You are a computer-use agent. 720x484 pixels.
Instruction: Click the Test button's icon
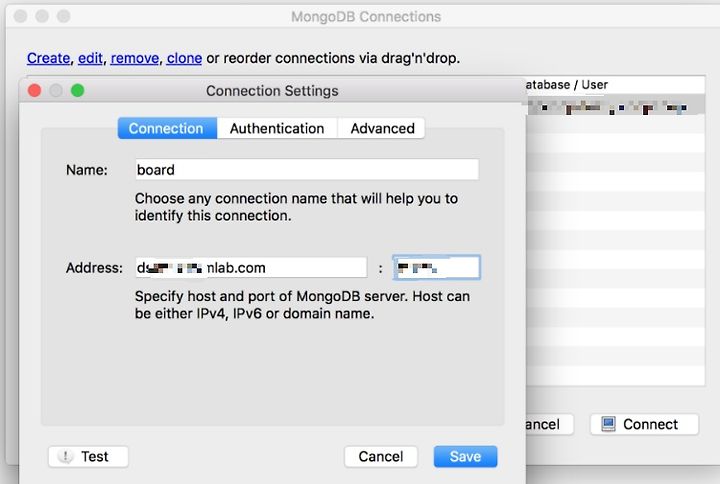[66, 456]
